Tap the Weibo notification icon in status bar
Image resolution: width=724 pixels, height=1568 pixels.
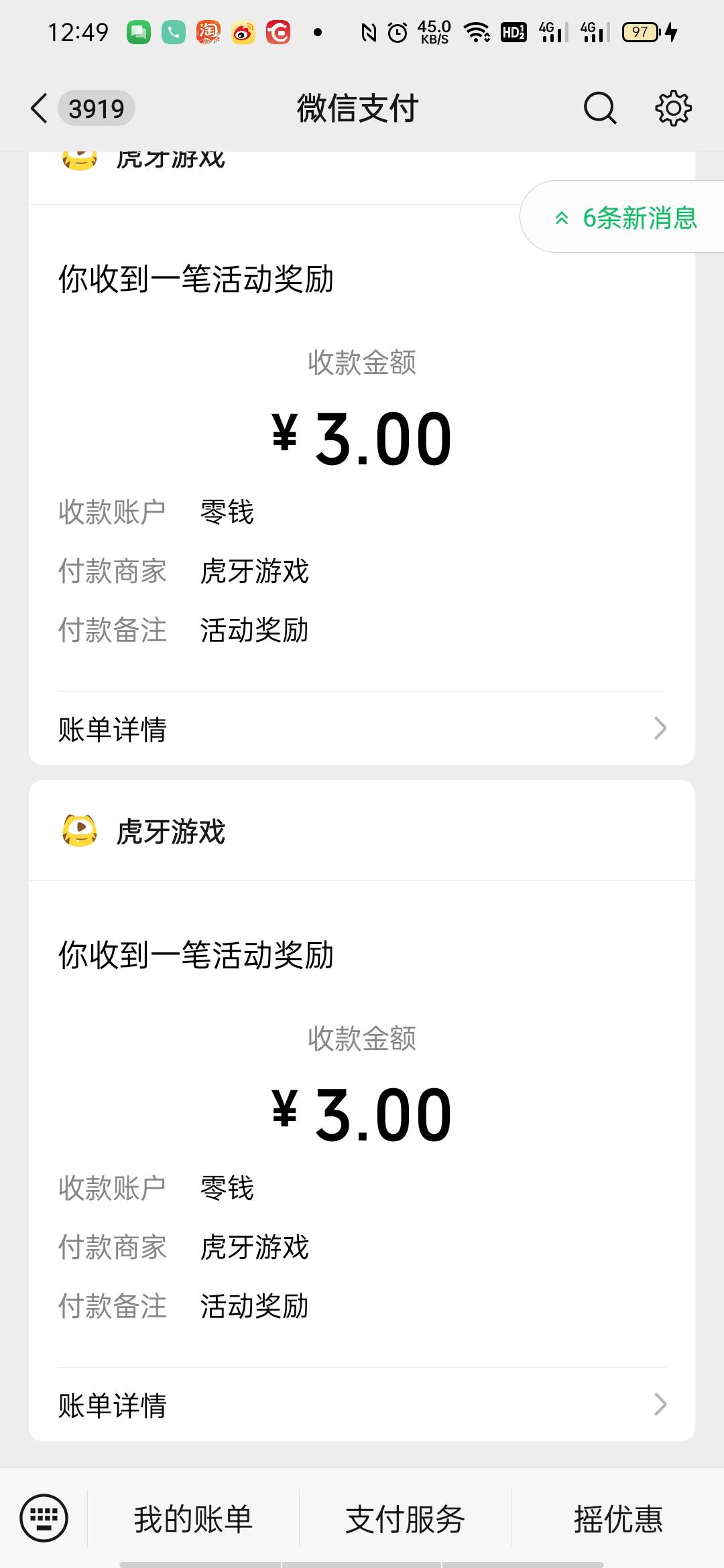(243, 31)
